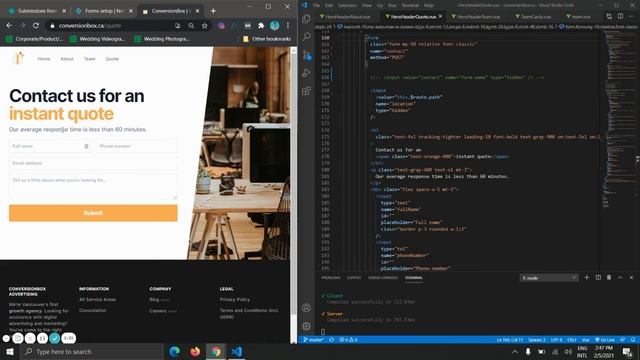Click the Vue language mode selector

586,340
